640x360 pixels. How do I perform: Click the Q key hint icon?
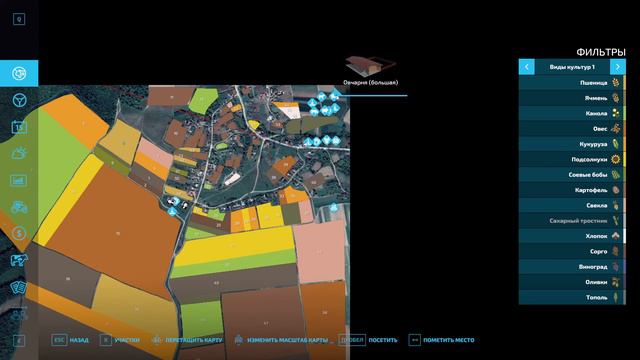19,19
